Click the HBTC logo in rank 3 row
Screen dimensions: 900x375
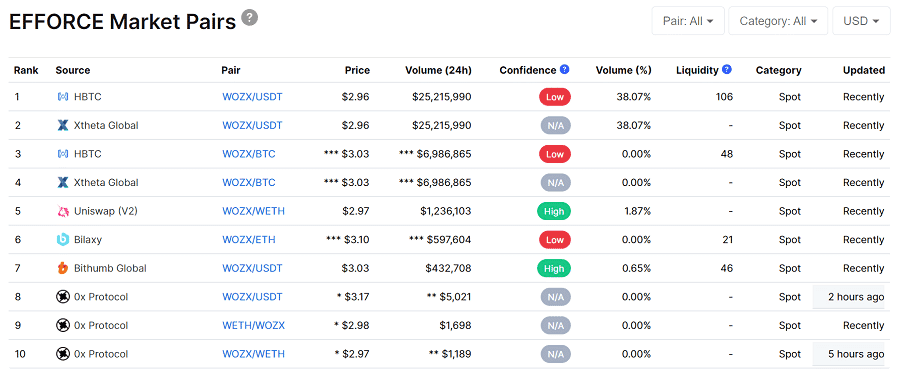coord(63,154)
